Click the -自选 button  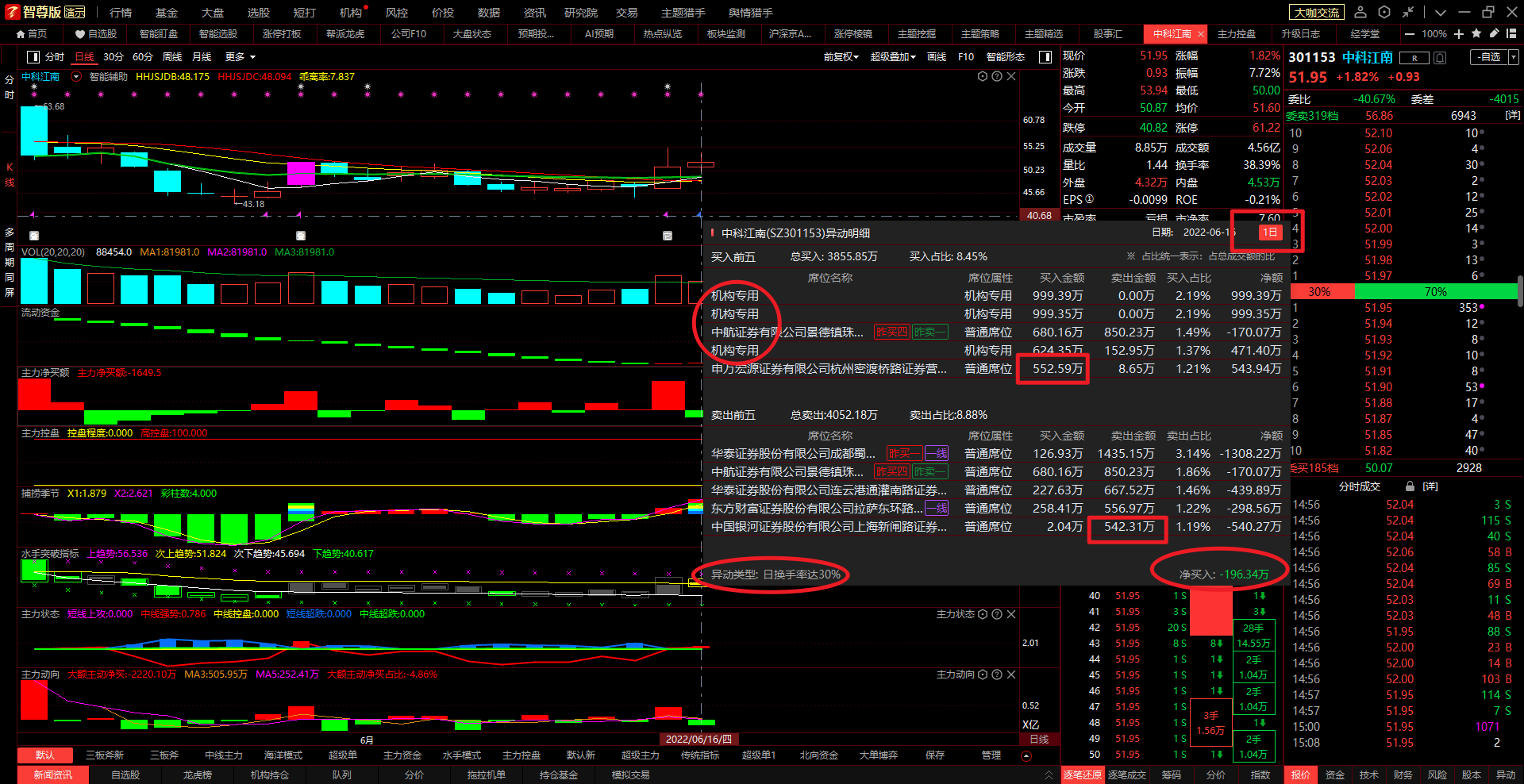1489,57
